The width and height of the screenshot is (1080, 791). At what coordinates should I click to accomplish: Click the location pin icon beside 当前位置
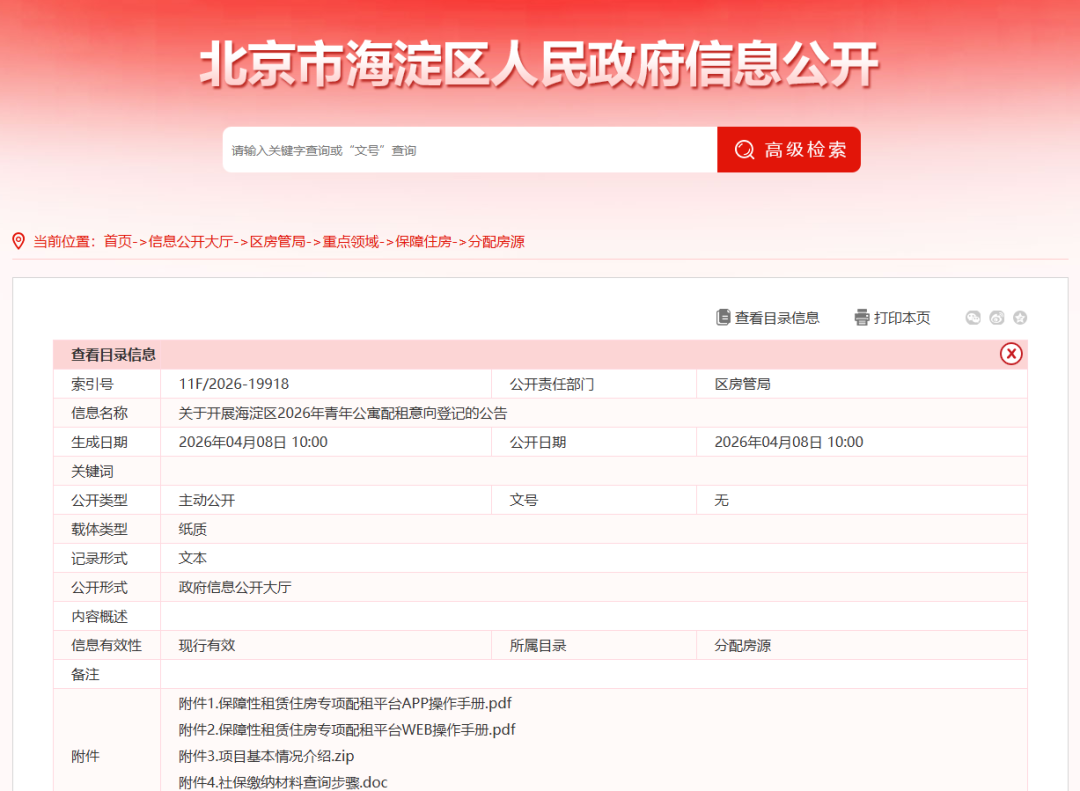tap(18, 241)
